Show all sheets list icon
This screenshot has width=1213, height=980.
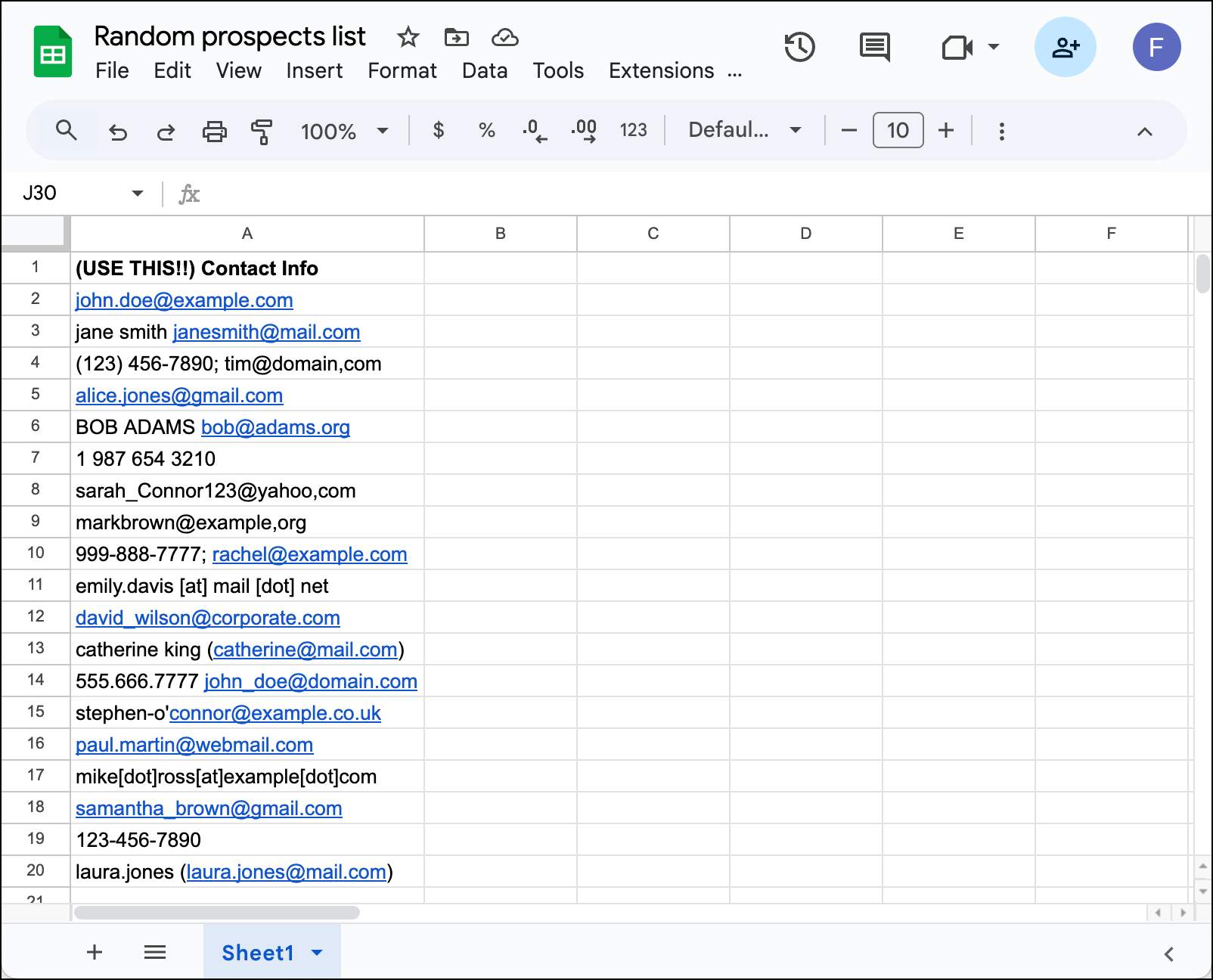[x=155, y=952]
